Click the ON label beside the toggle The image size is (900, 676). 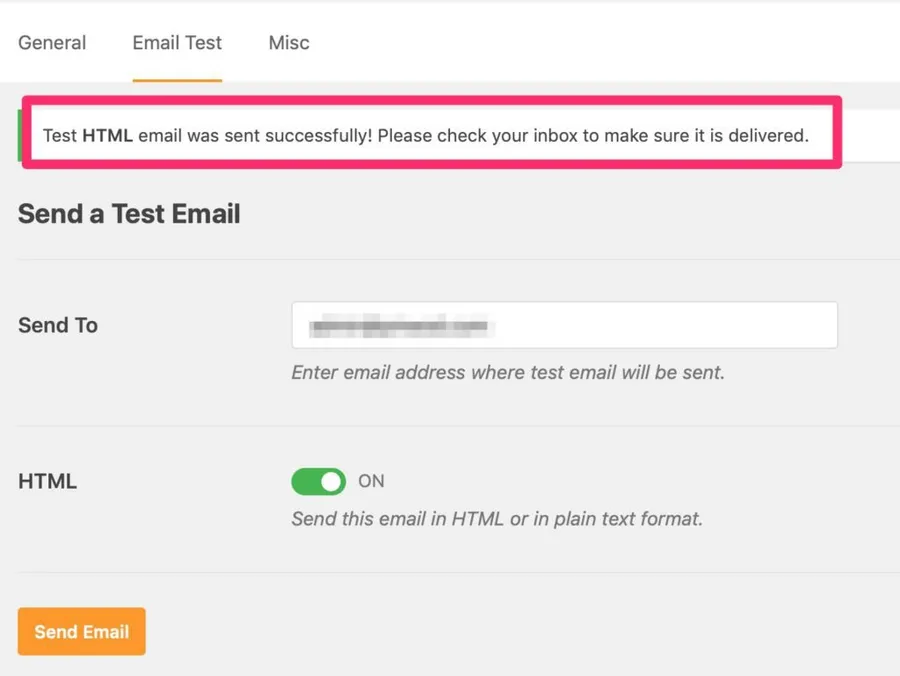point(371,481)
